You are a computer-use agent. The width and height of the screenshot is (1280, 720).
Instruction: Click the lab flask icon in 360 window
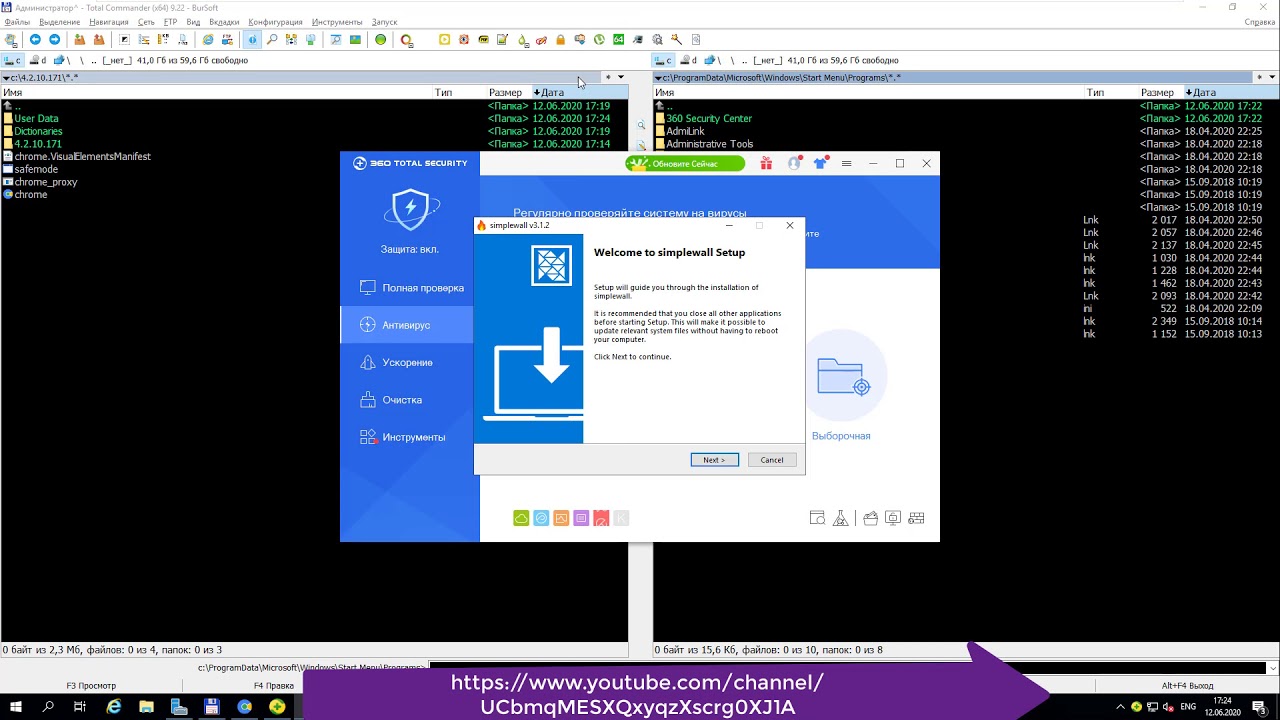tap(840, 518)
